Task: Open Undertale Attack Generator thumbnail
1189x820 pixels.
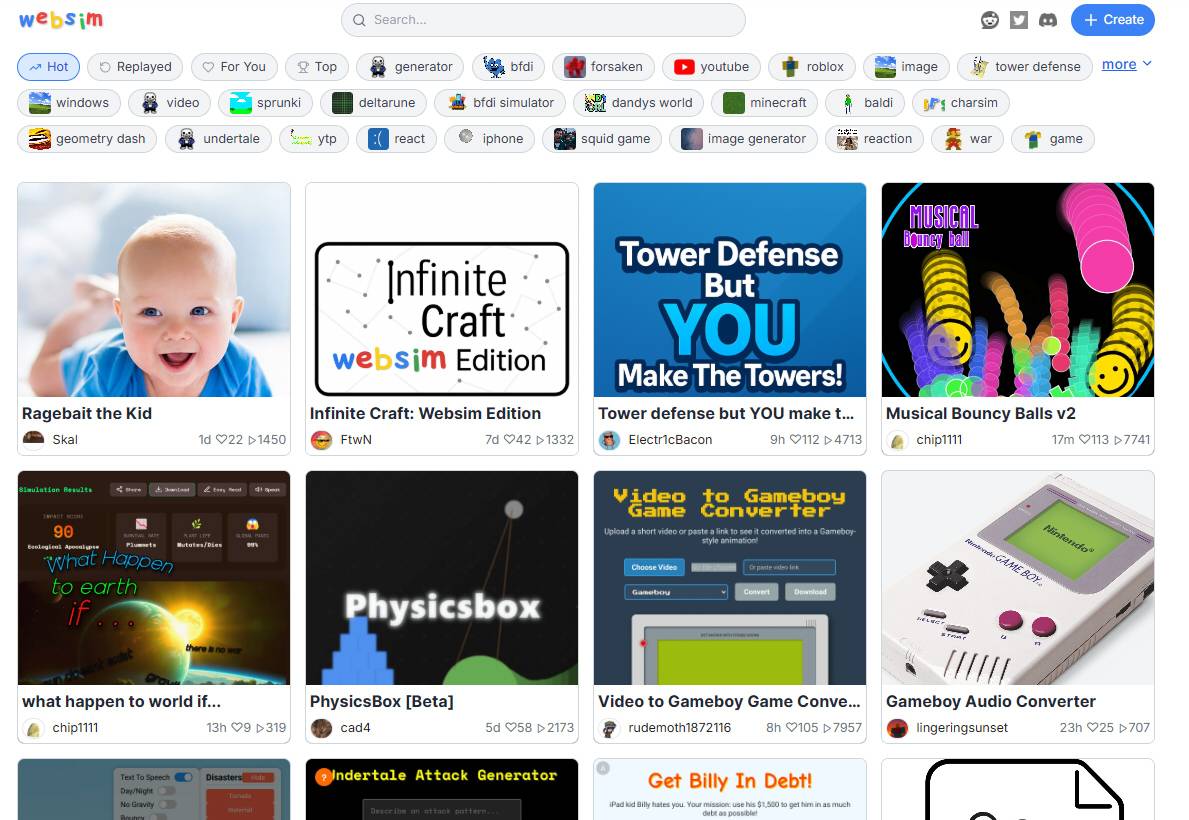Action: [x=442, y=790]
